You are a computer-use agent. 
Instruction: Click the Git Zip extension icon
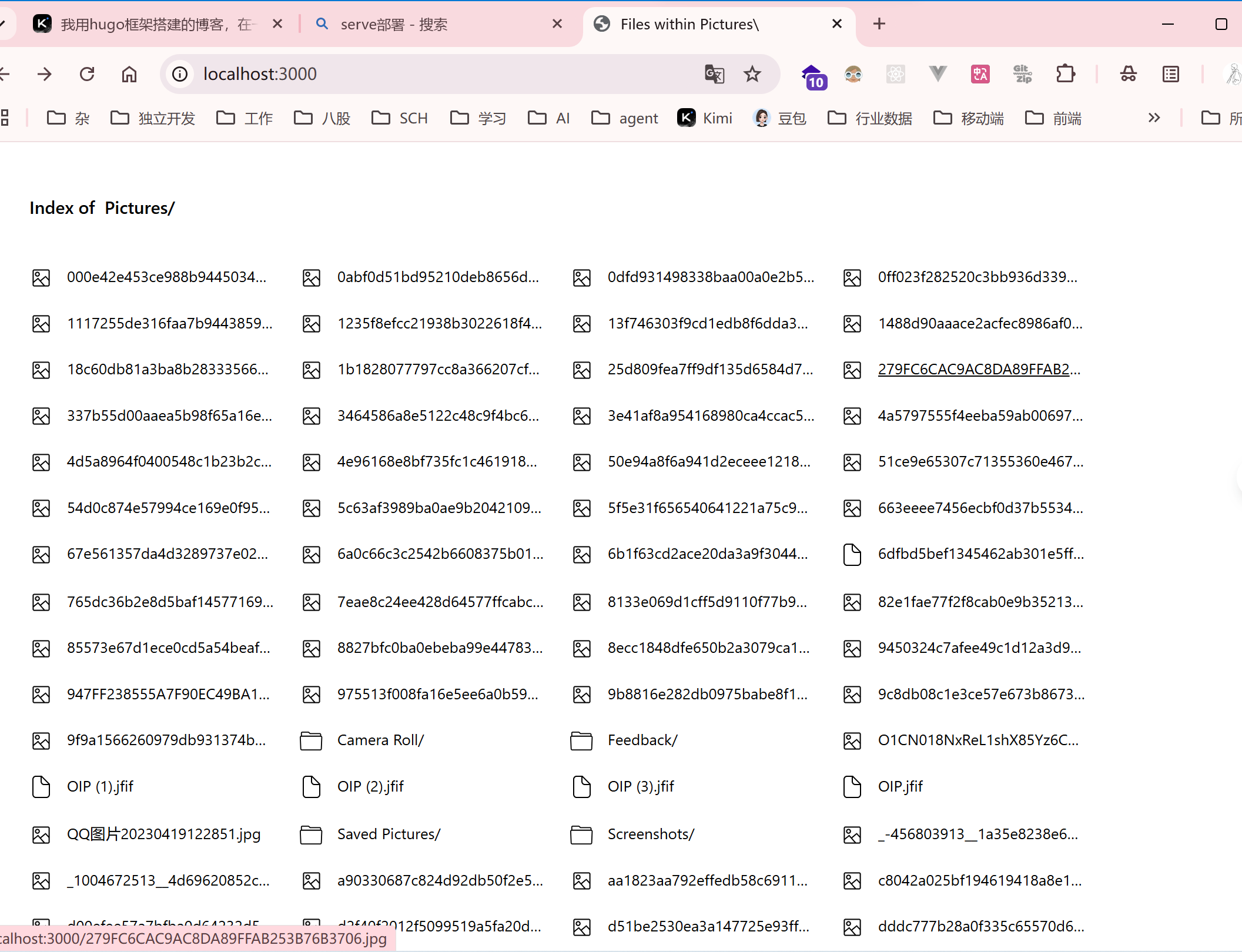coord(1023,74)
